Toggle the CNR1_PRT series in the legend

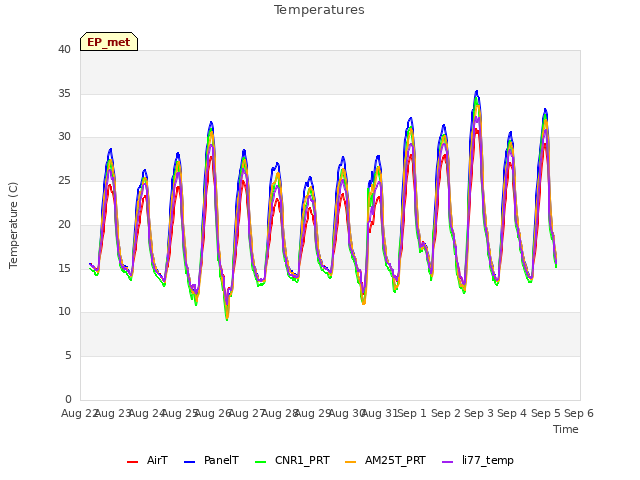[292, 461]
